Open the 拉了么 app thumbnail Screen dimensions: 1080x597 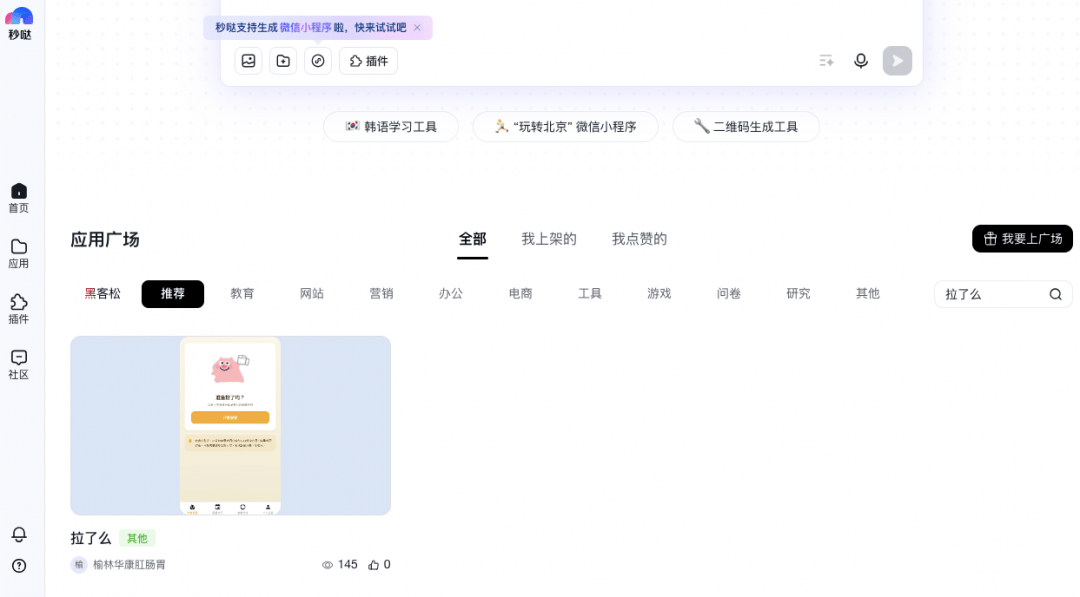(230, 426)
